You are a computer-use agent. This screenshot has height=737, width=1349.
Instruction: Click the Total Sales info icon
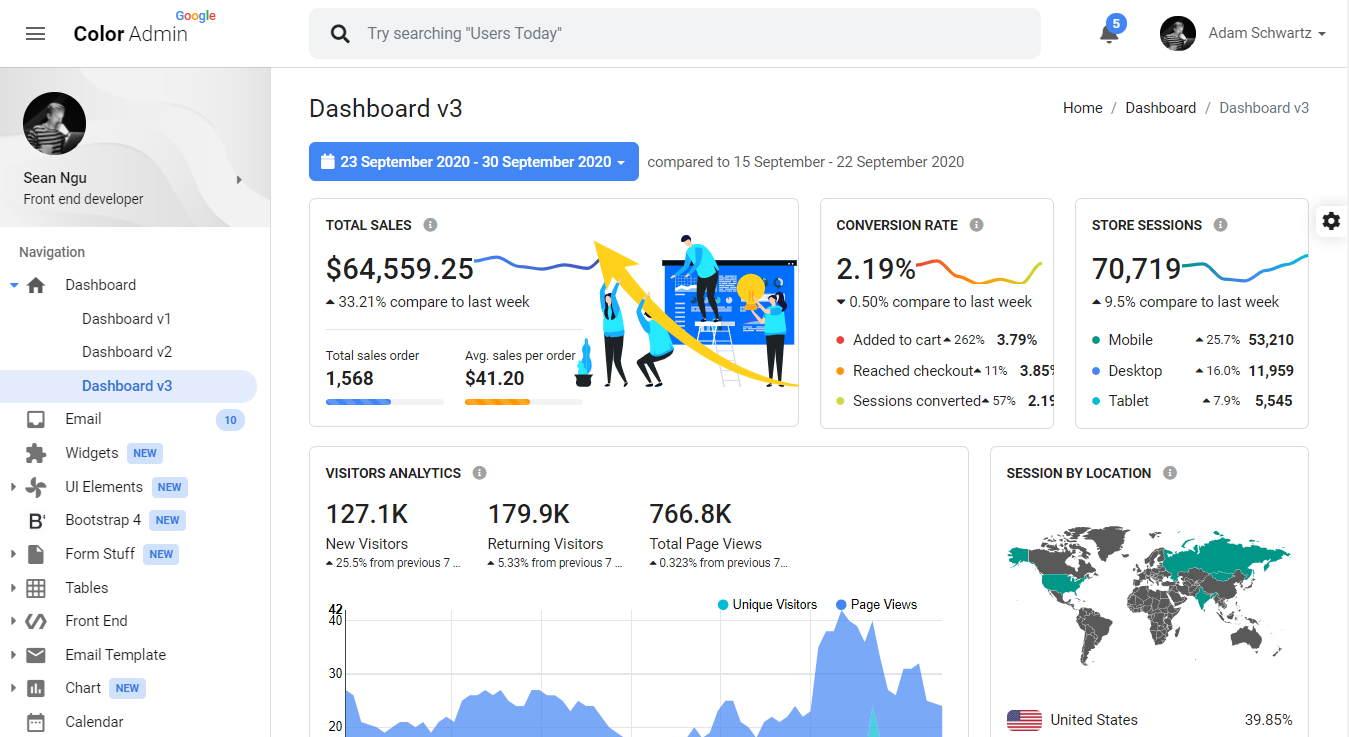click(430, 225)
